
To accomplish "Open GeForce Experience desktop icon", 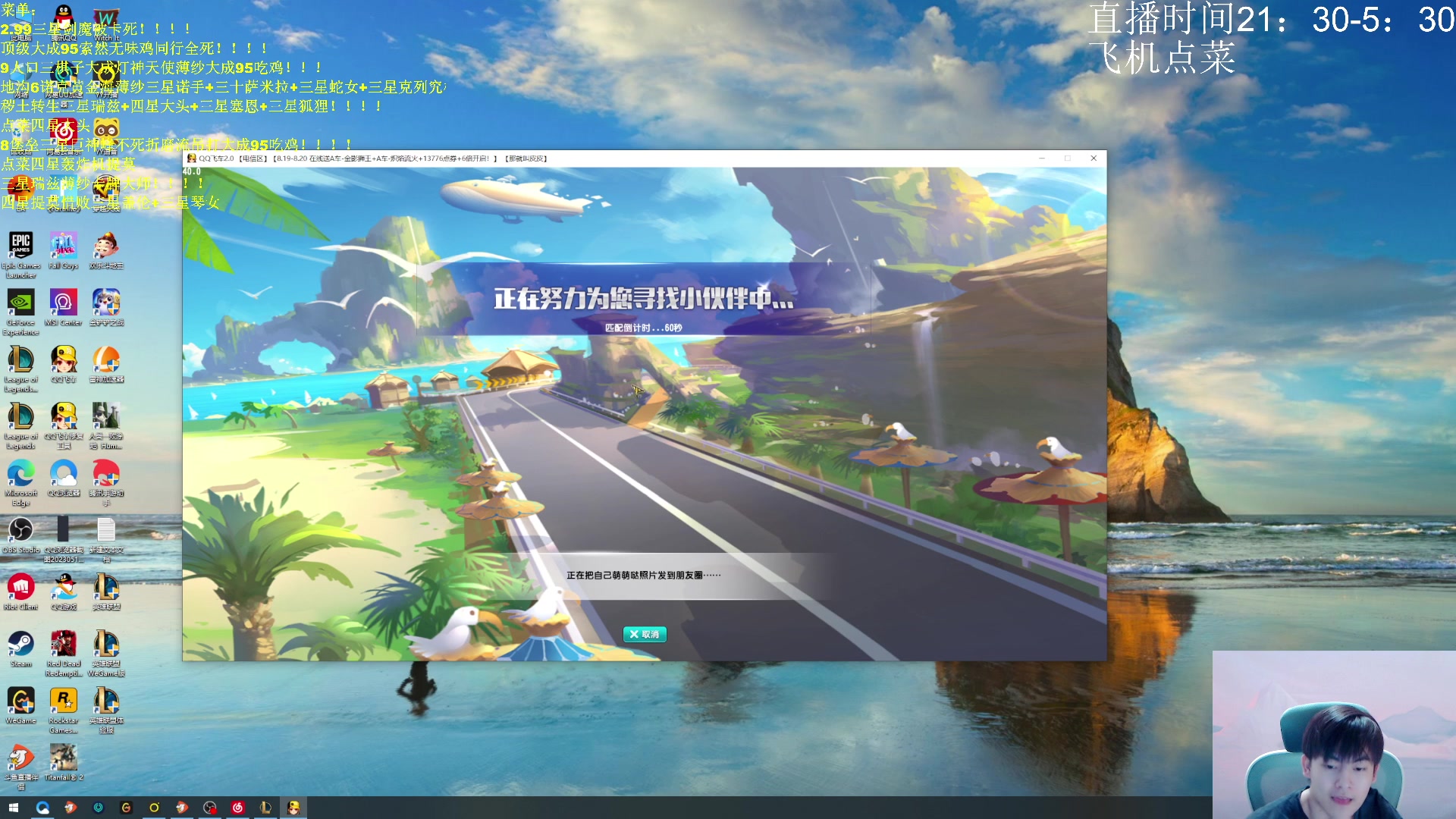I will point(21,311).
